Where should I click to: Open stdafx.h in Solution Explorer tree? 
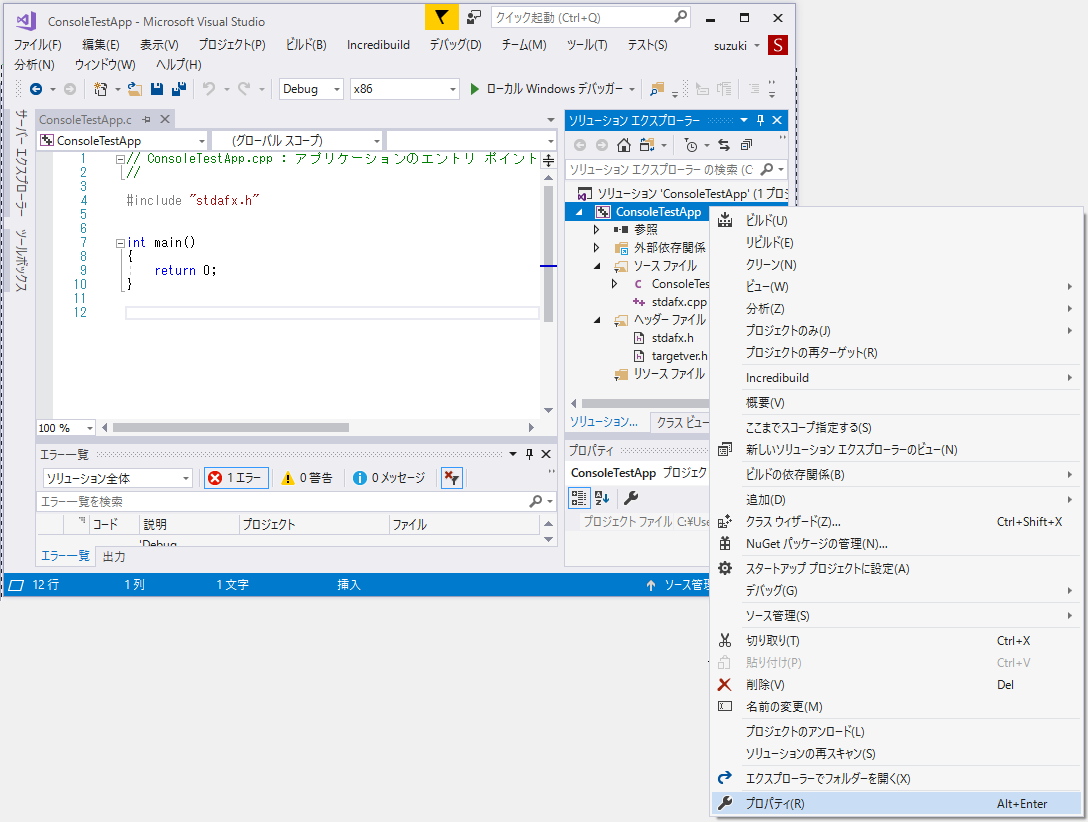(672, 338)
